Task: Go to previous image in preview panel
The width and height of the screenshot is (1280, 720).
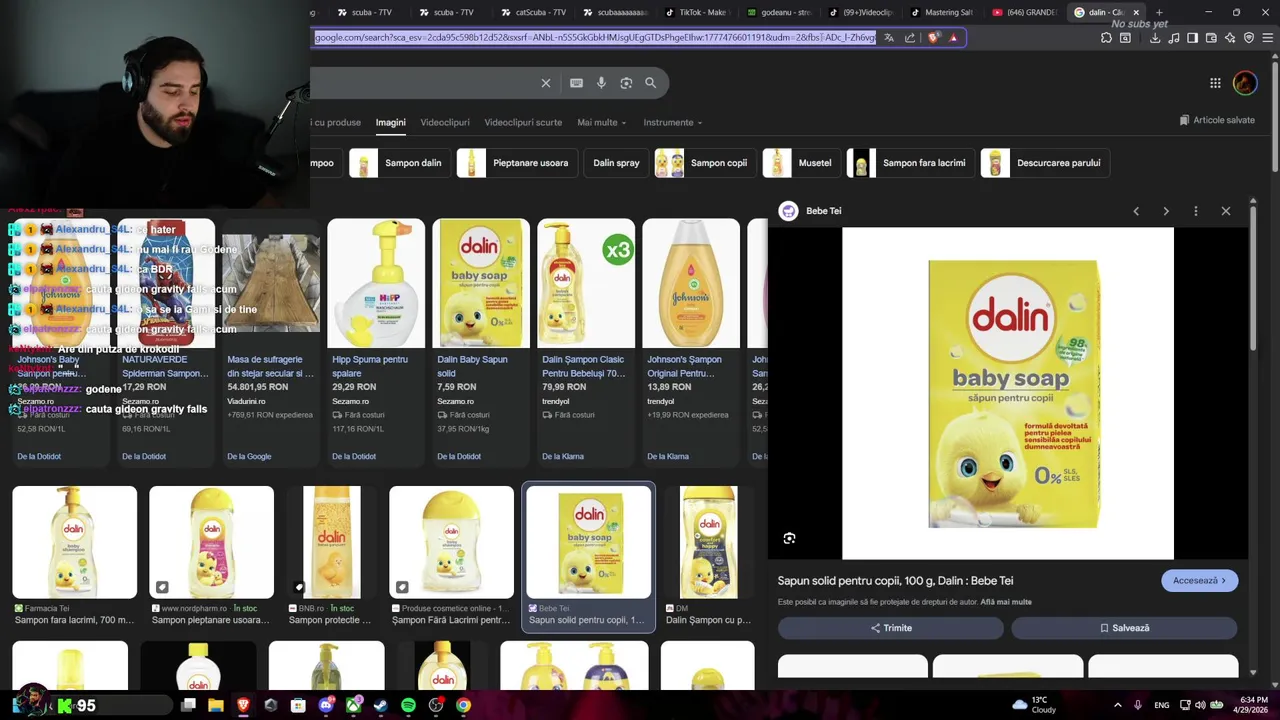Action: pyautogui.click(x=1136, y=211)
